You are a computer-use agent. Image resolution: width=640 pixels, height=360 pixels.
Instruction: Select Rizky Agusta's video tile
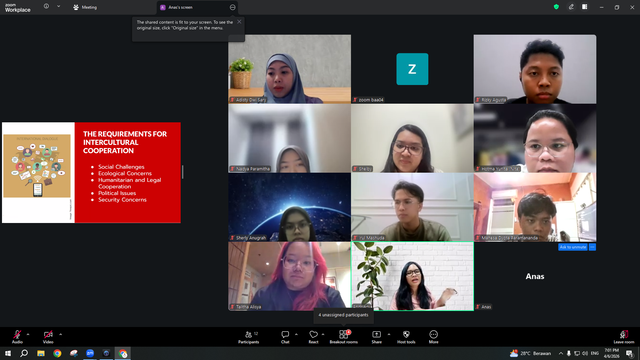click(535, 69)
